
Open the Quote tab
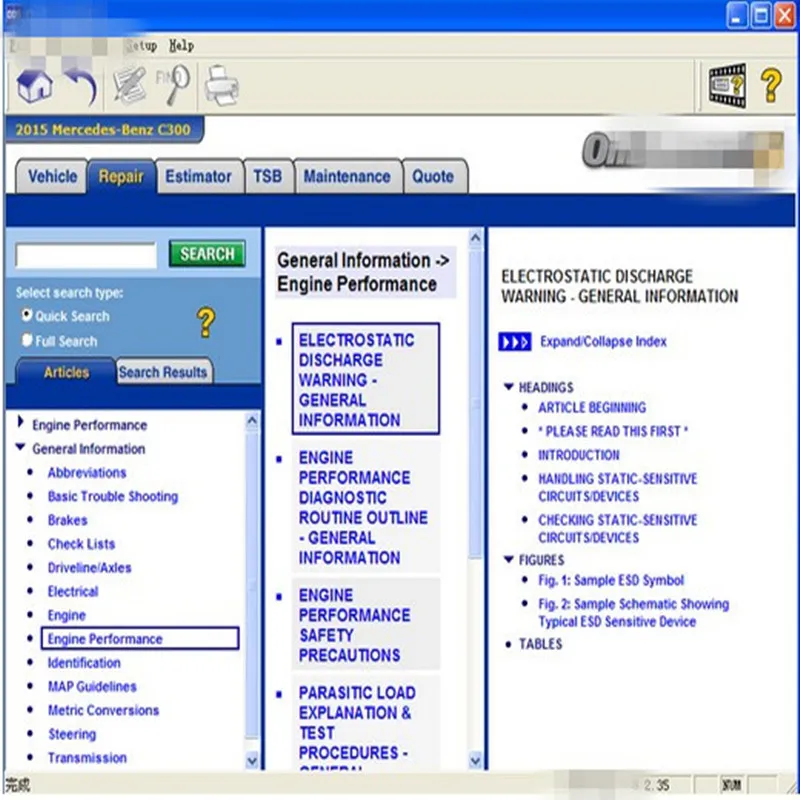[x=433, y=177]
